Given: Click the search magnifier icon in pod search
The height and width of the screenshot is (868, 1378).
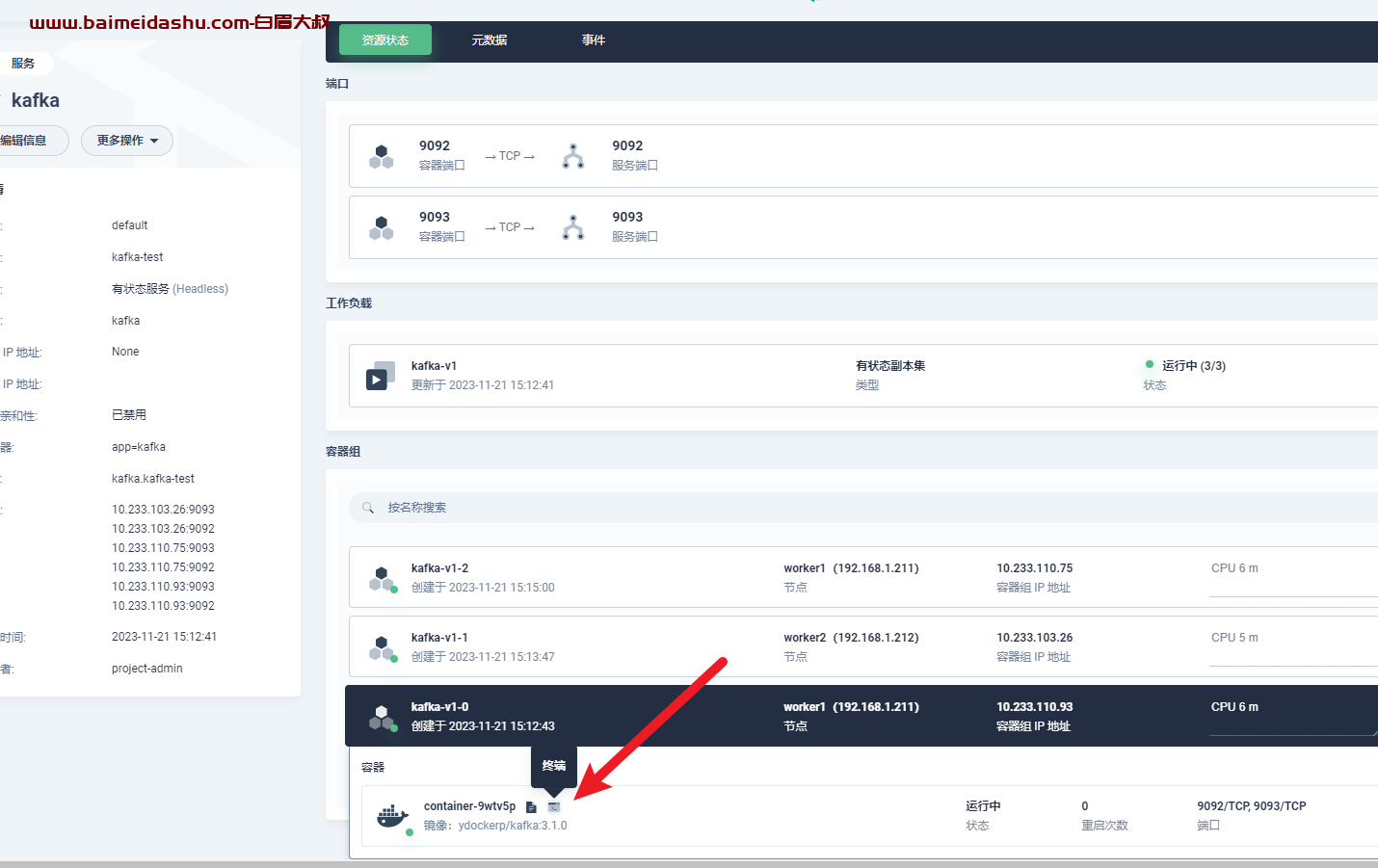Looking at the screenshot, I should point(368,508).
